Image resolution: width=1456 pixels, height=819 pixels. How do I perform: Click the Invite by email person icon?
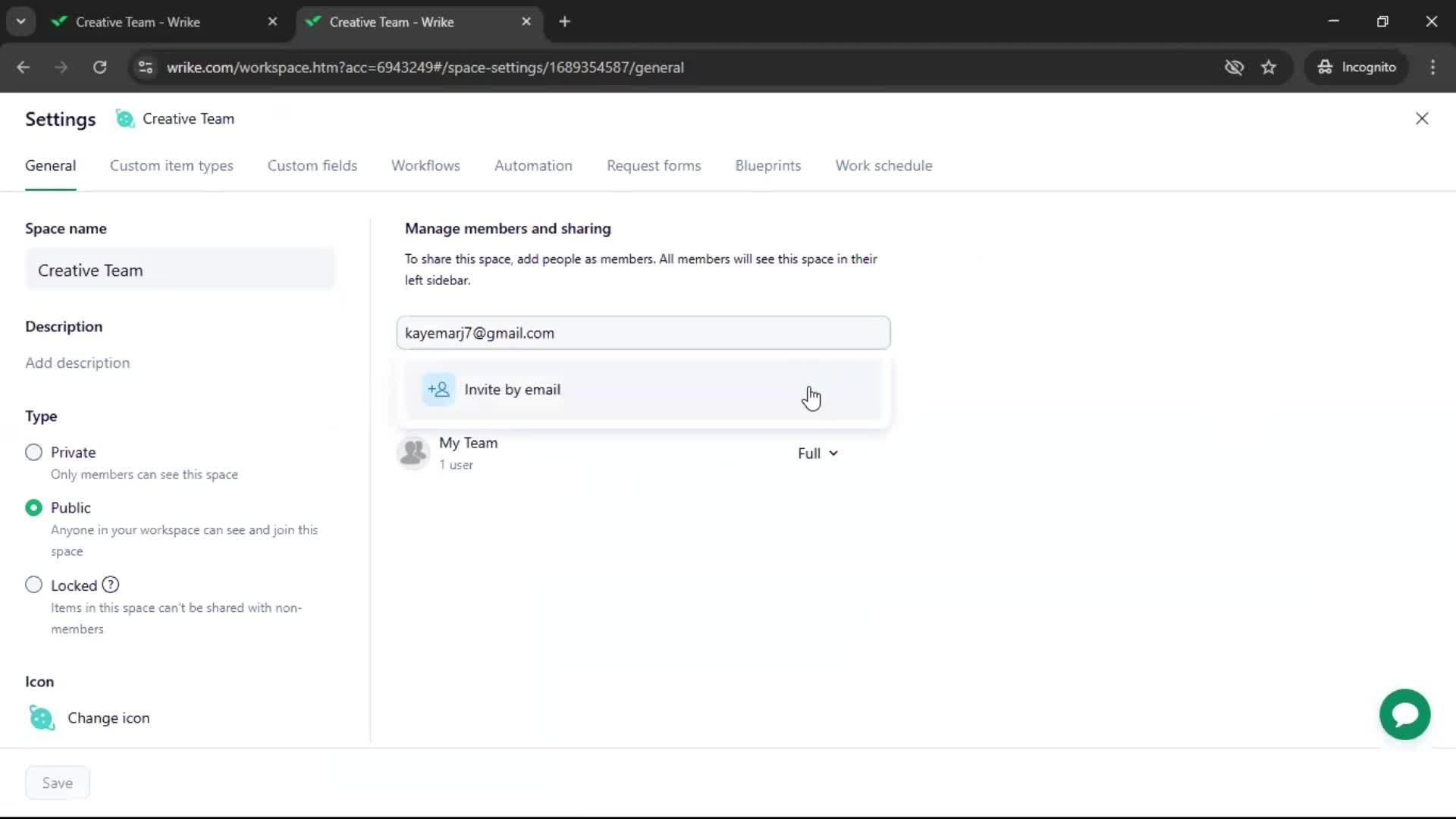pos(438,390)
